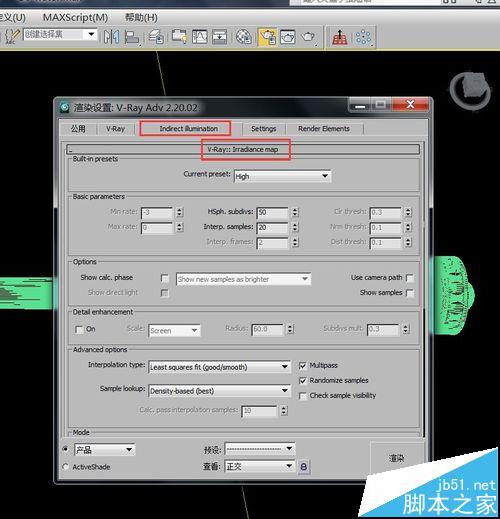Open the Show new samples as brighter dropdown
This screenshot has width=500, height=519.
point(243,279)
